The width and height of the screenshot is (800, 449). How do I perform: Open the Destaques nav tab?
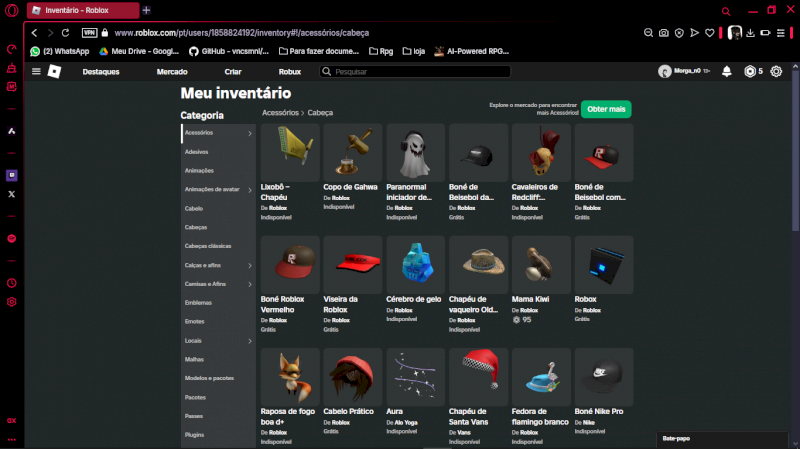pos(101,72)
